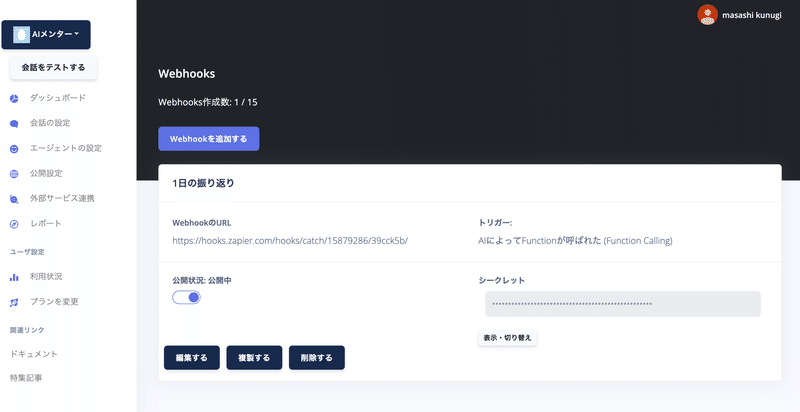This screenshot has height=412, width=800.
Task: Click 編集する button
Action: [x=192, y=357]
